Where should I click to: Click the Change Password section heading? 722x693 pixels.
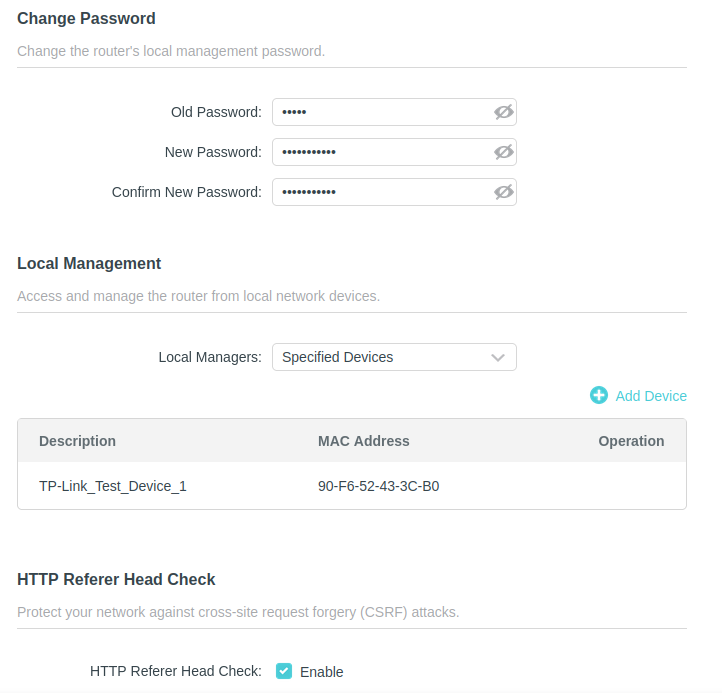tap(86, 18)
